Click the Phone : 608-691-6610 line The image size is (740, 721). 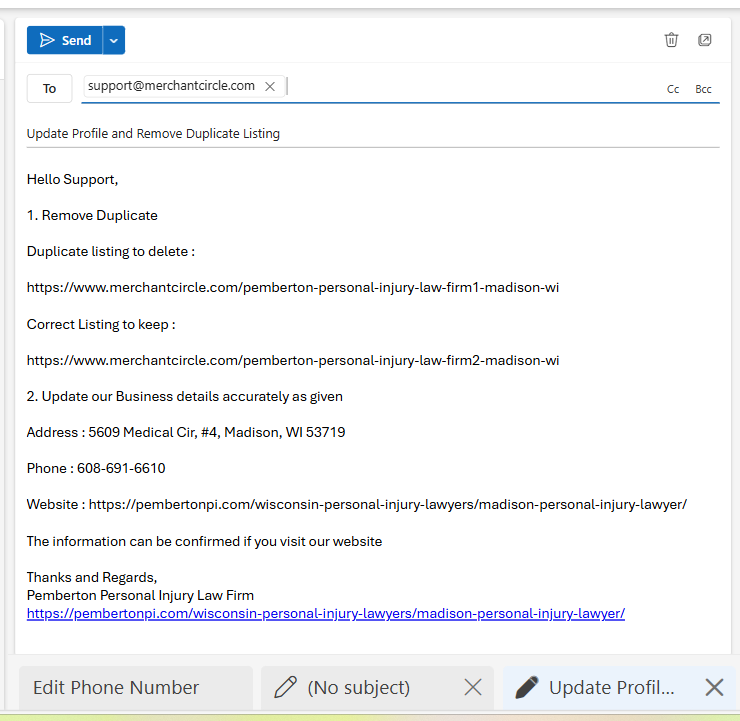click(96, 468)
